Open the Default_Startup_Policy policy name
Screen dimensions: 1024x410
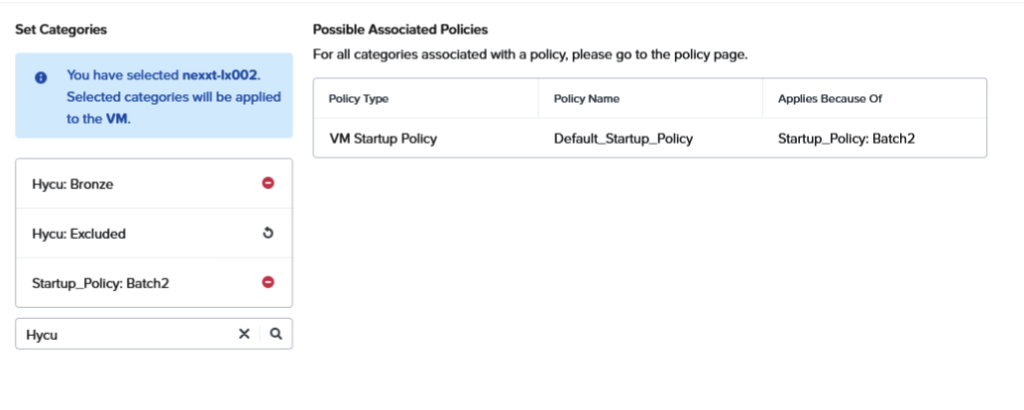tap(623, 138)
